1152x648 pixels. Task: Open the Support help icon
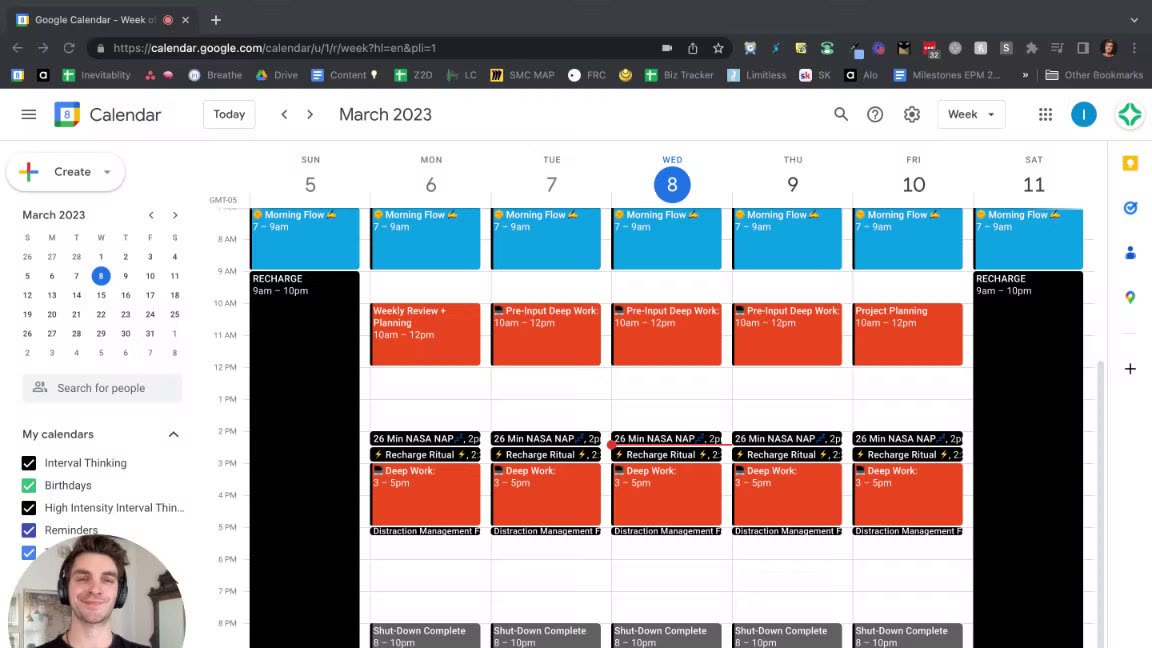[x=875, y=115]
